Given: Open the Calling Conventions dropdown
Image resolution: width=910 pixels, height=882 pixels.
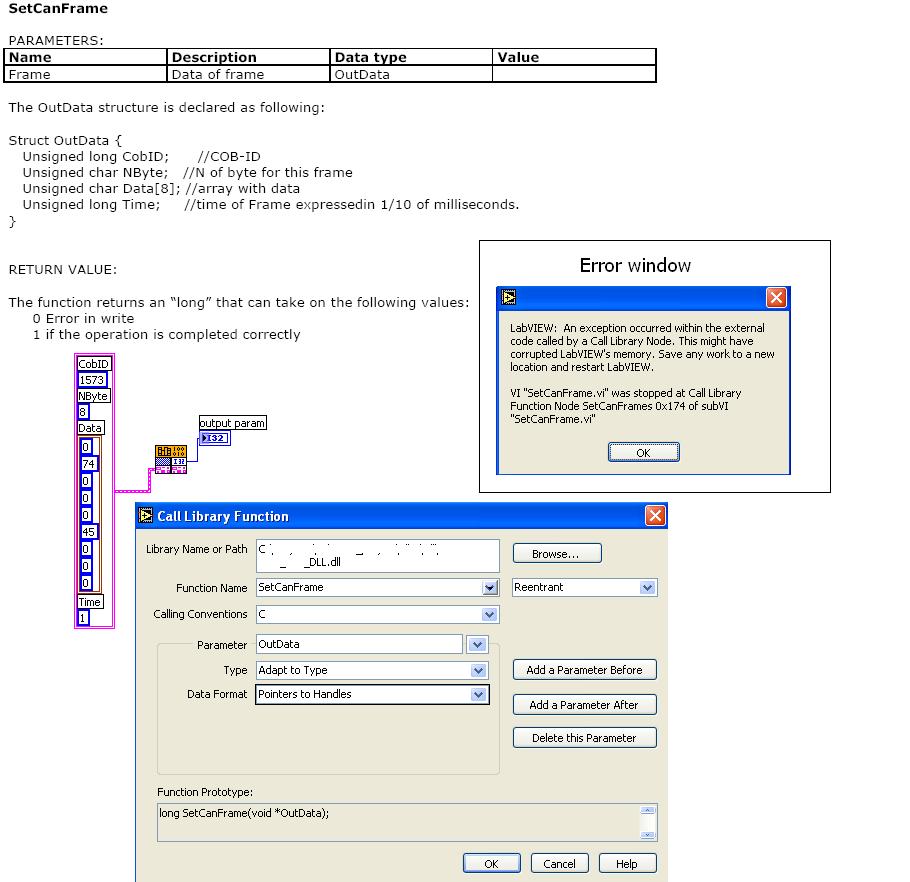Looking at the screenshot, I should coord(490,614).
